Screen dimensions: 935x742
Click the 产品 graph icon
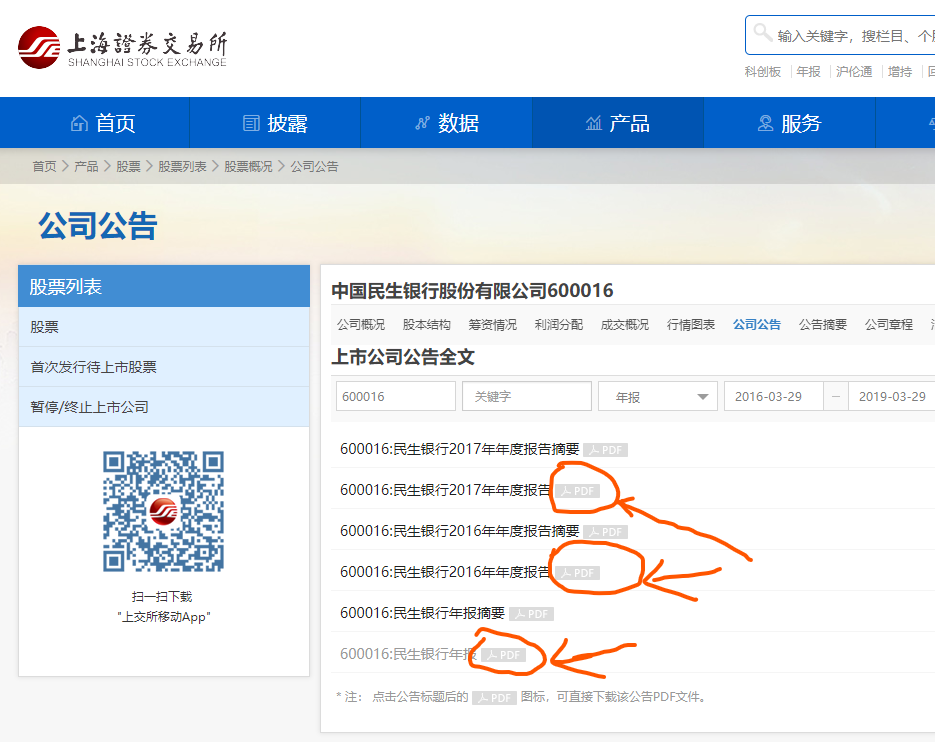coord(593,123)
